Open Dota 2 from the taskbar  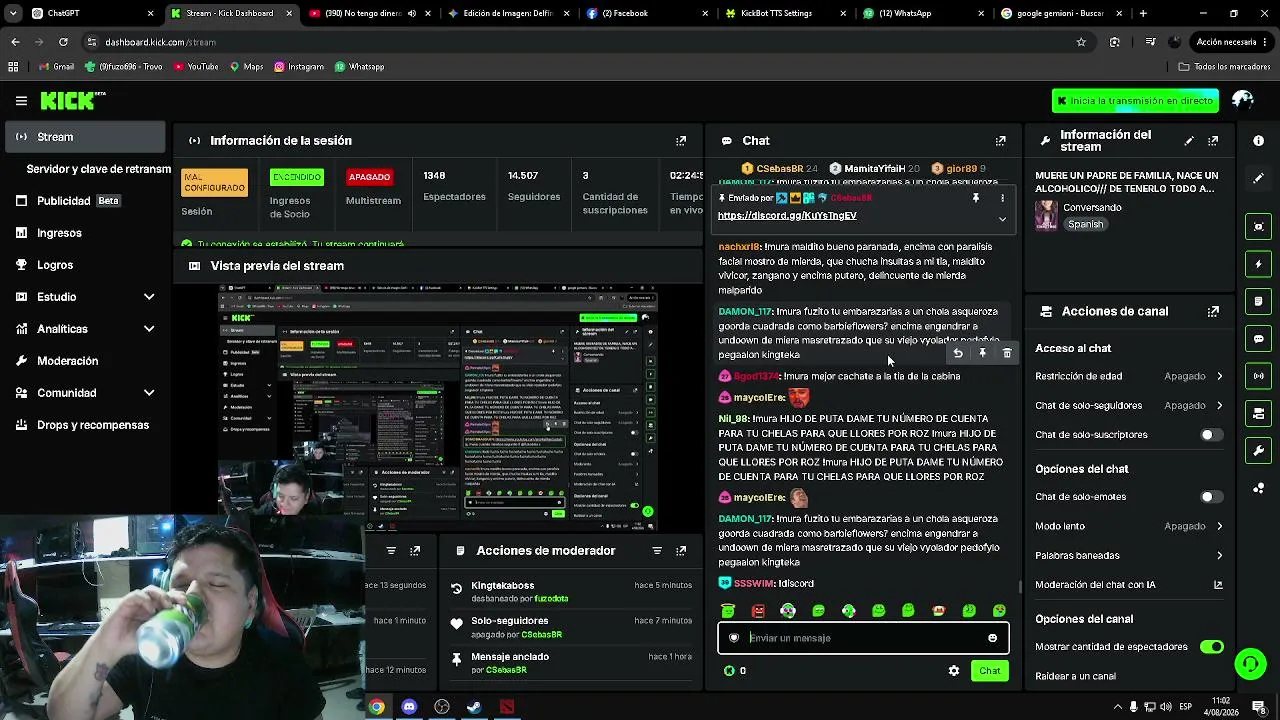pos(507,707)
